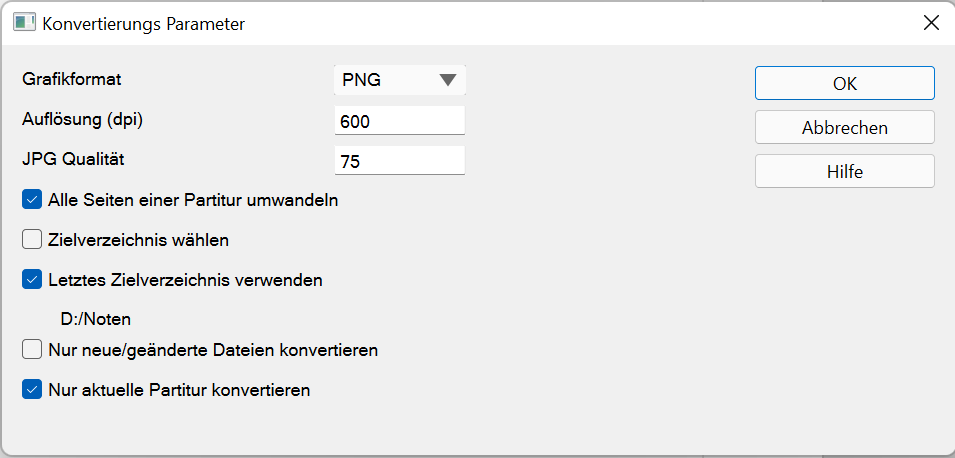Screen dimensions: 955x458
Task: Toggle Nur aktuelle Partitur konvertieren checkbox
Action: (x=32, y=390)
